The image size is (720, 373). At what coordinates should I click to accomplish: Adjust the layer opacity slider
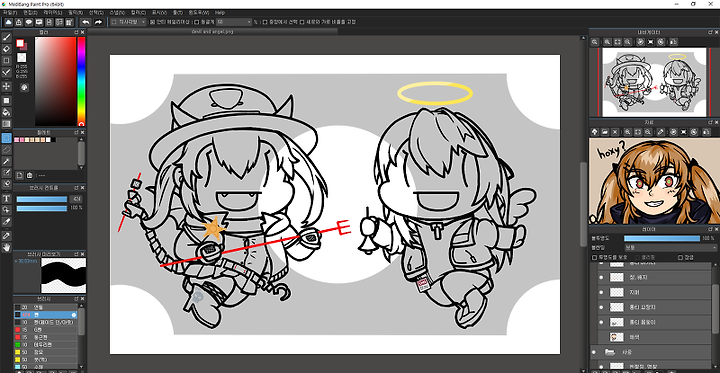tap(662, 239)
